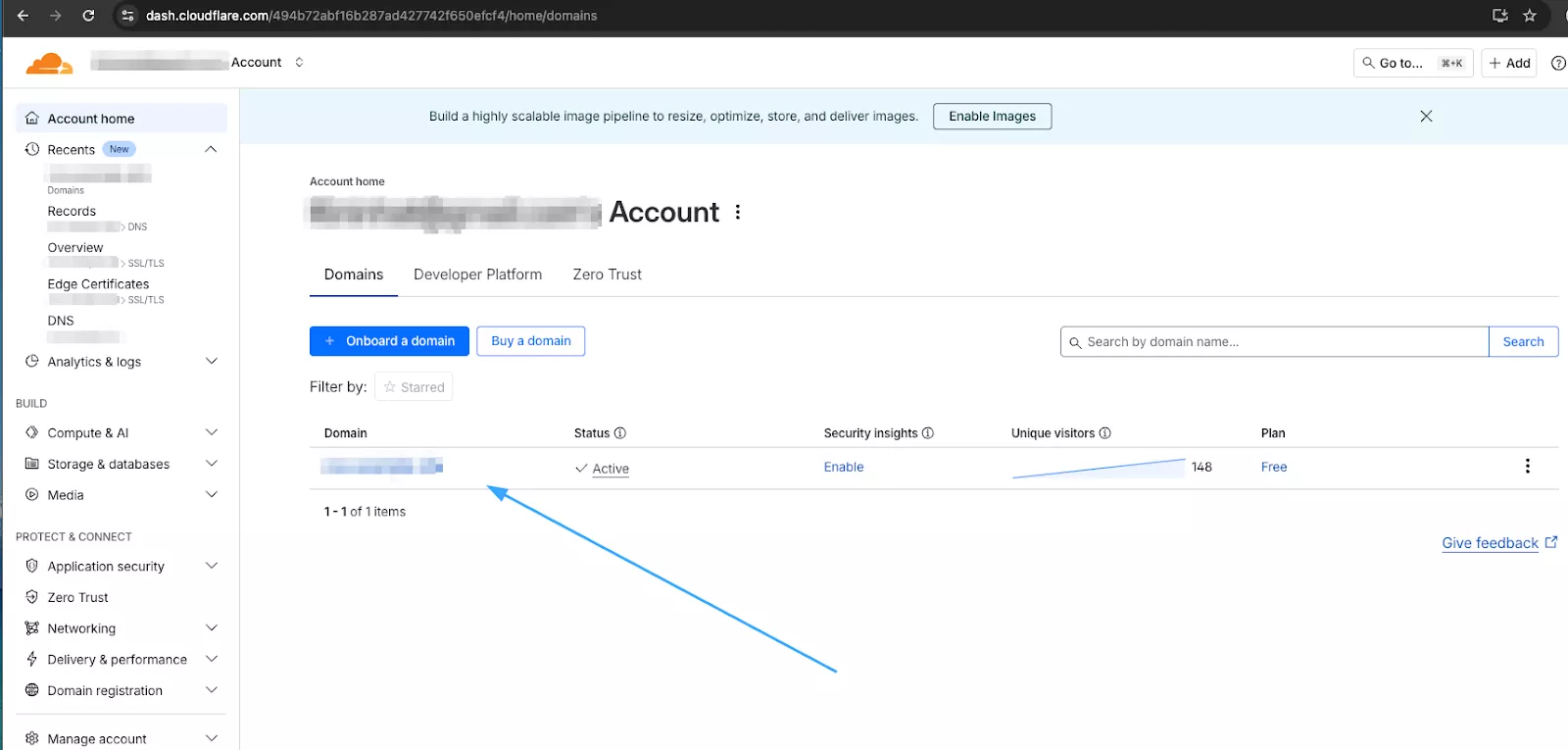
Task: Expand Compute & AI section
Action: tap(211, 432)
